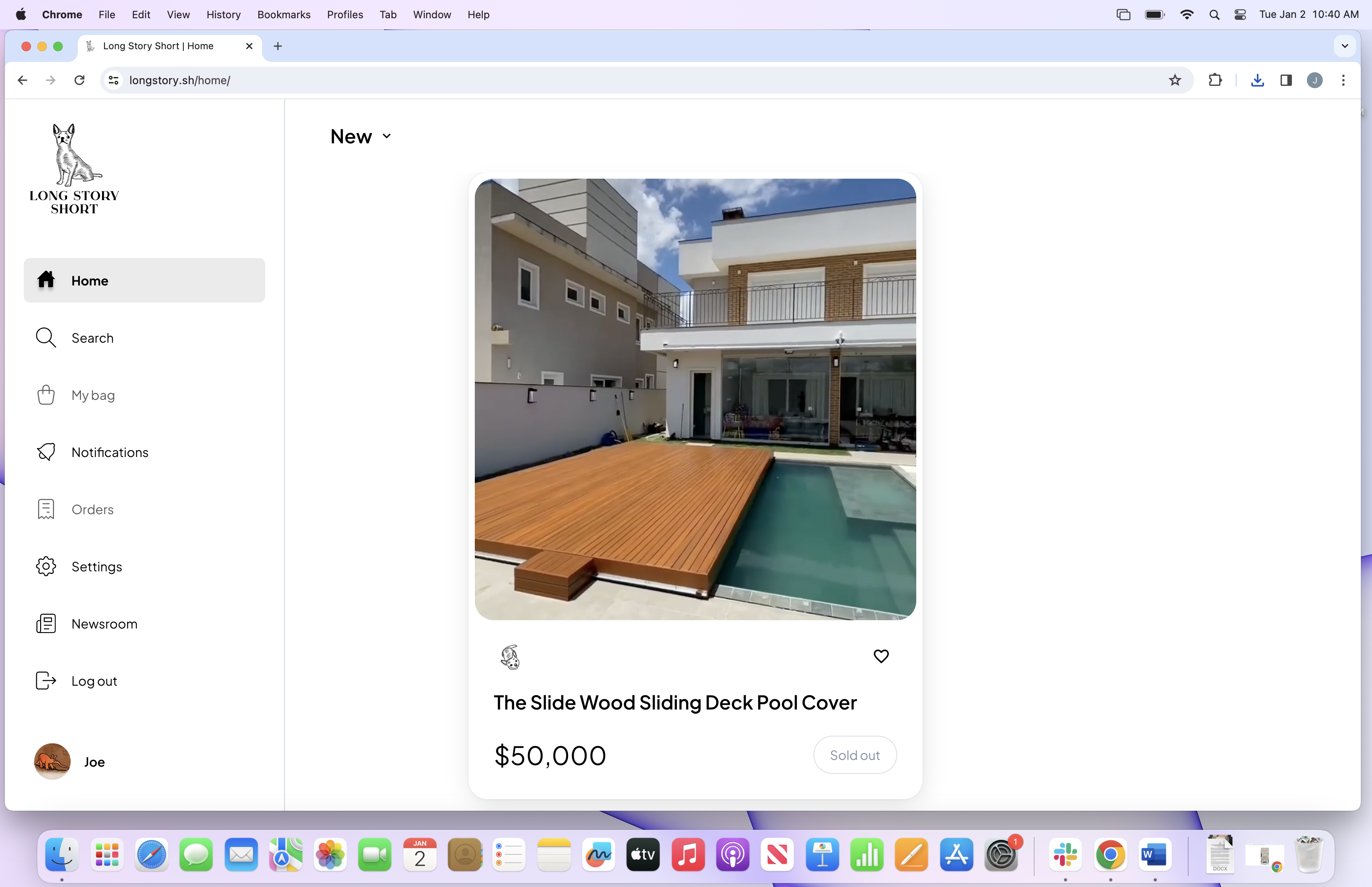
Task: Click the seller avatar on product card
Action: [510, 657]
